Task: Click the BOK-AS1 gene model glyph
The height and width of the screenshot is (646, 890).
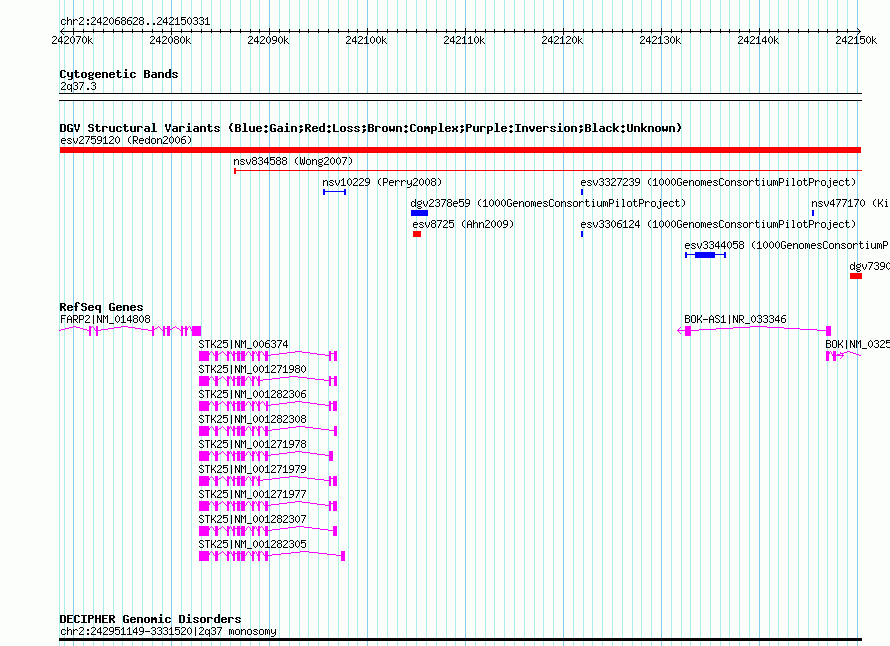Action: (x=754, y=330)
